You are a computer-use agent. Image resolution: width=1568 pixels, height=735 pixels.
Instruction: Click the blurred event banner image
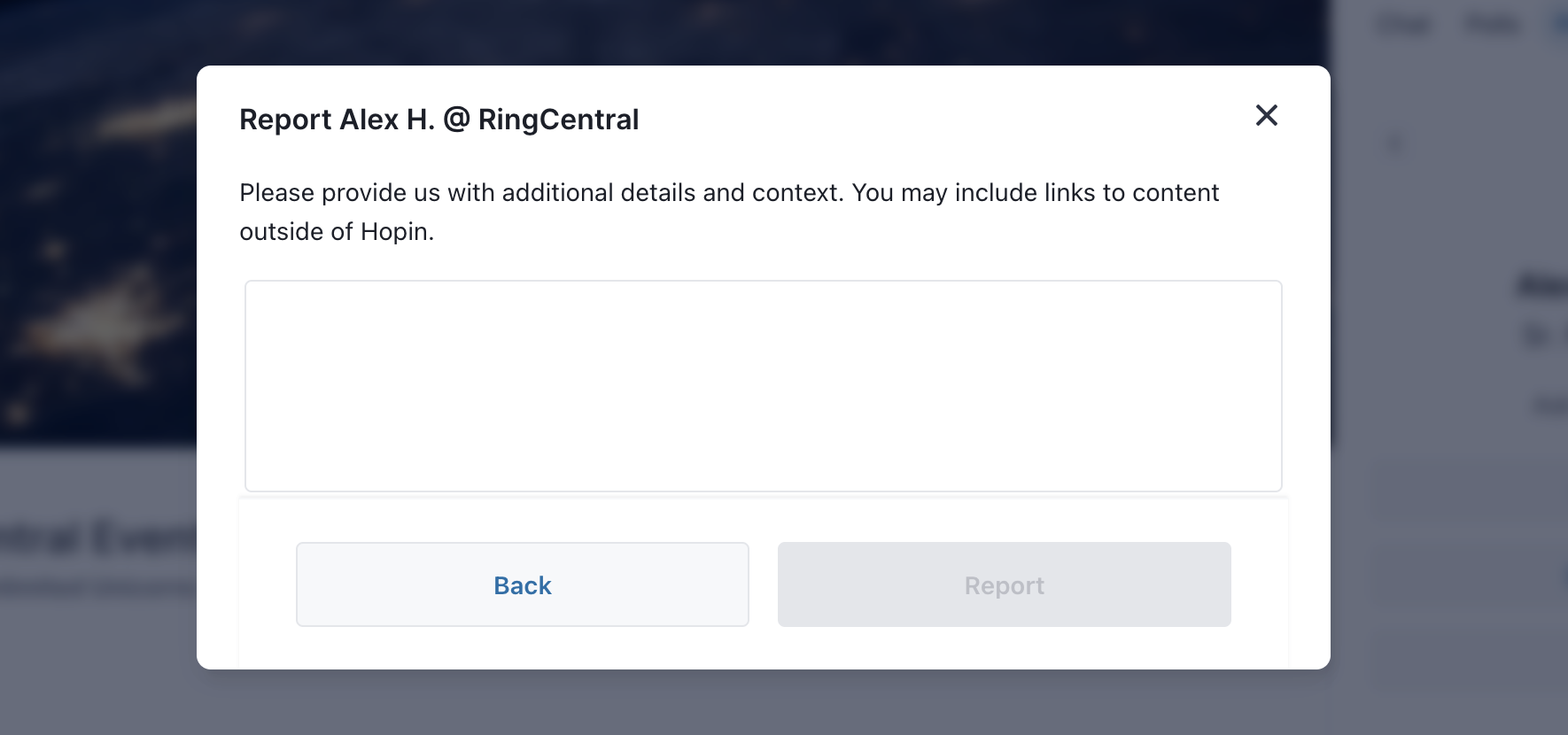point(97,221)
